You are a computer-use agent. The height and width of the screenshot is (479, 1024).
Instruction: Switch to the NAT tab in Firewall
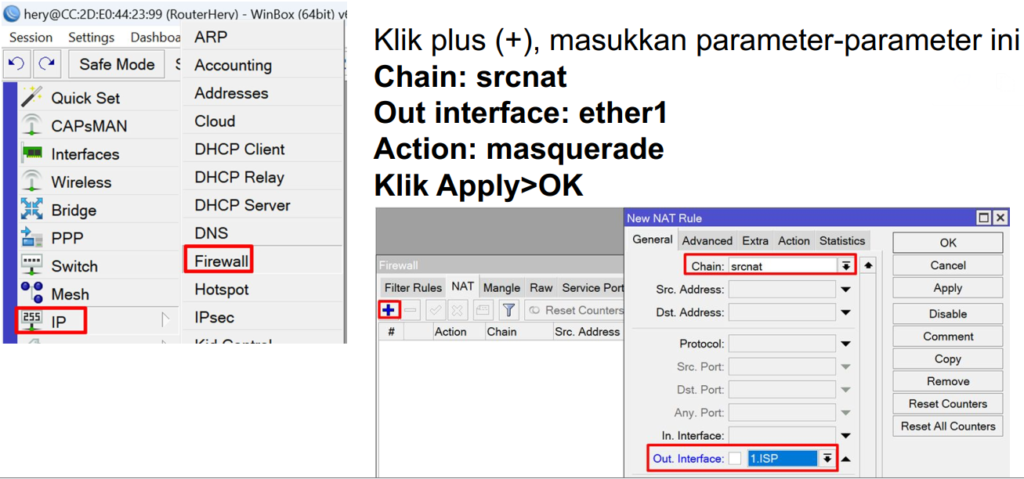pyautogui.click(x=462, y=286)
